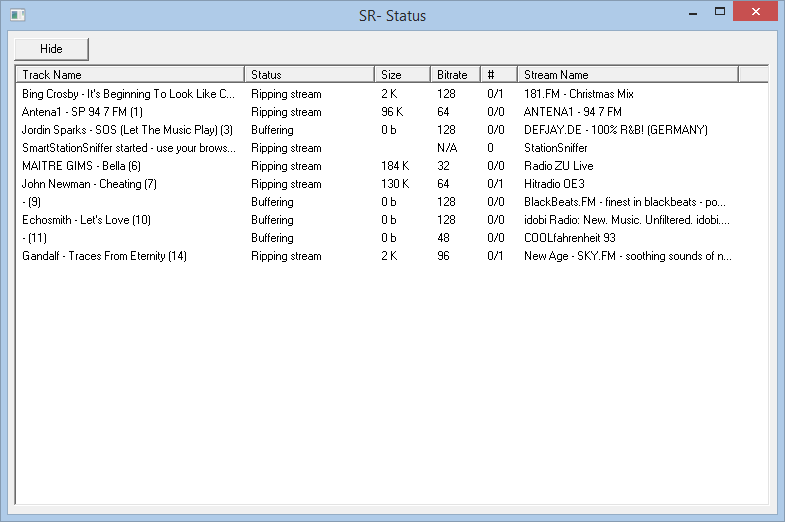Image resolution: width=785 pixels, height=522 pixels.
Task: Select the MAITRE GIMS - Bella row
Action: (x=392, y=166)
